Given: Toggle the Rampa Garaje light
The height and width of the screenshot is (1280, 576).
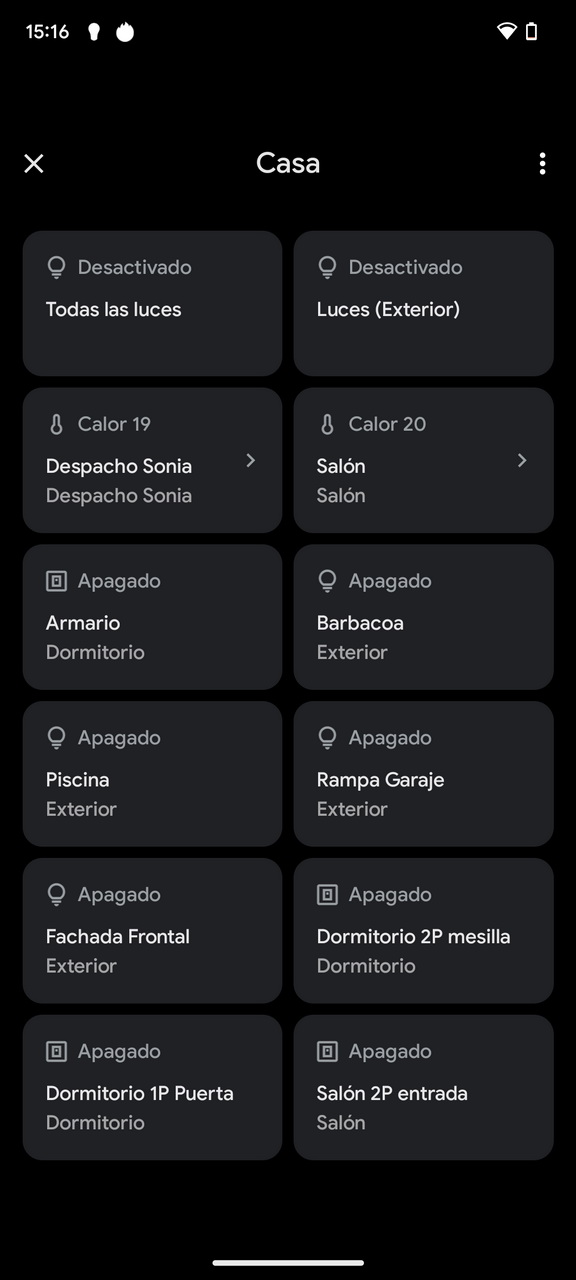Looking at the screenshot, I should click(423, 774).
